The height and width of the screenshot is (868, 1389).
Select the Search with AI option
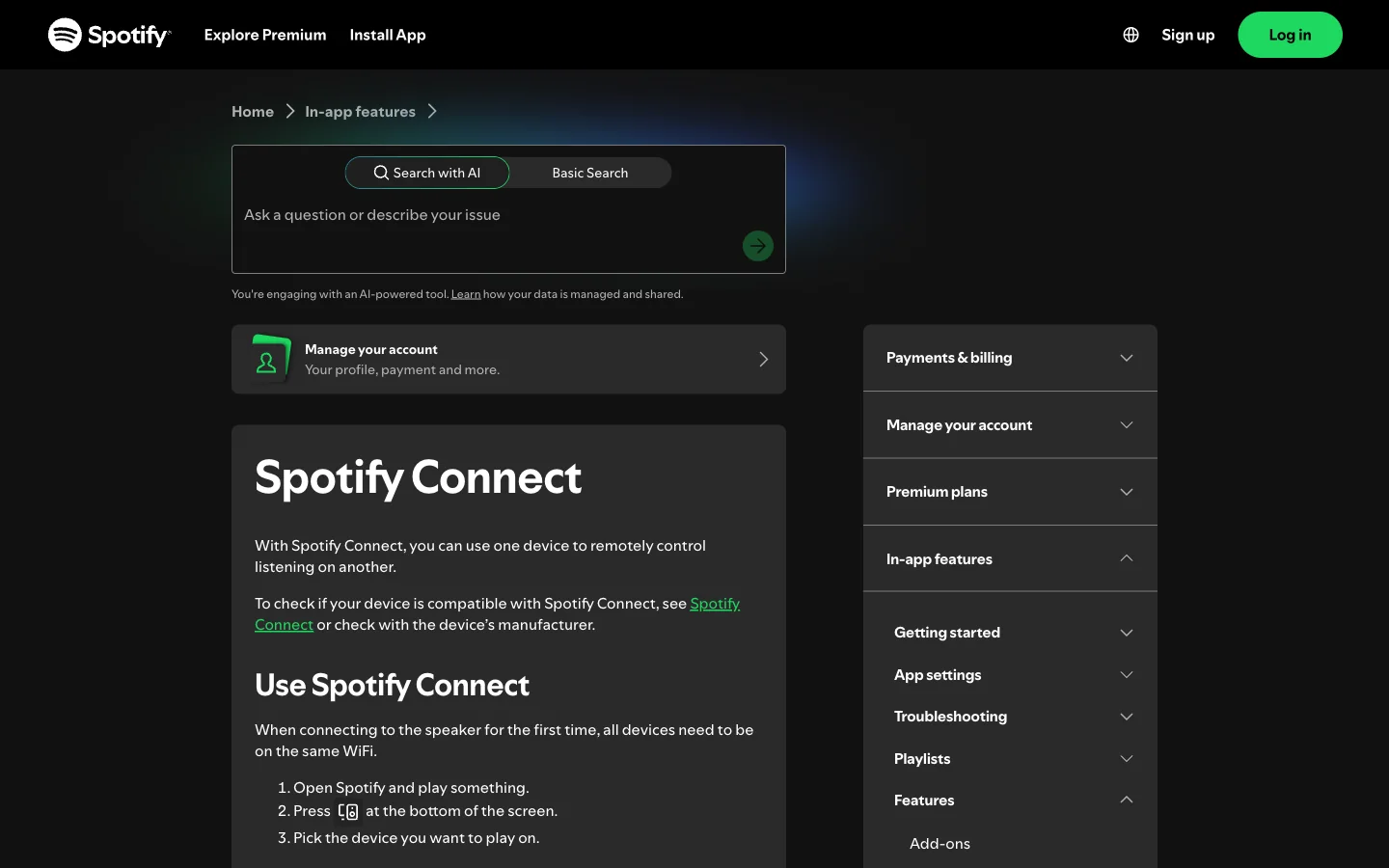click(427, 173)
